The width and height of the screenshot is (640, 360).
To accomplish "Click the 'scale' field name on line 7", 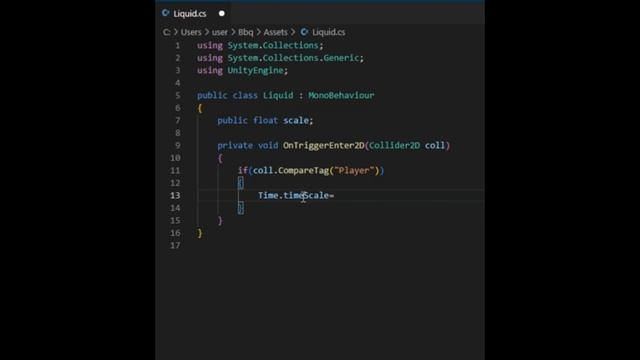I will coord(296,120).
